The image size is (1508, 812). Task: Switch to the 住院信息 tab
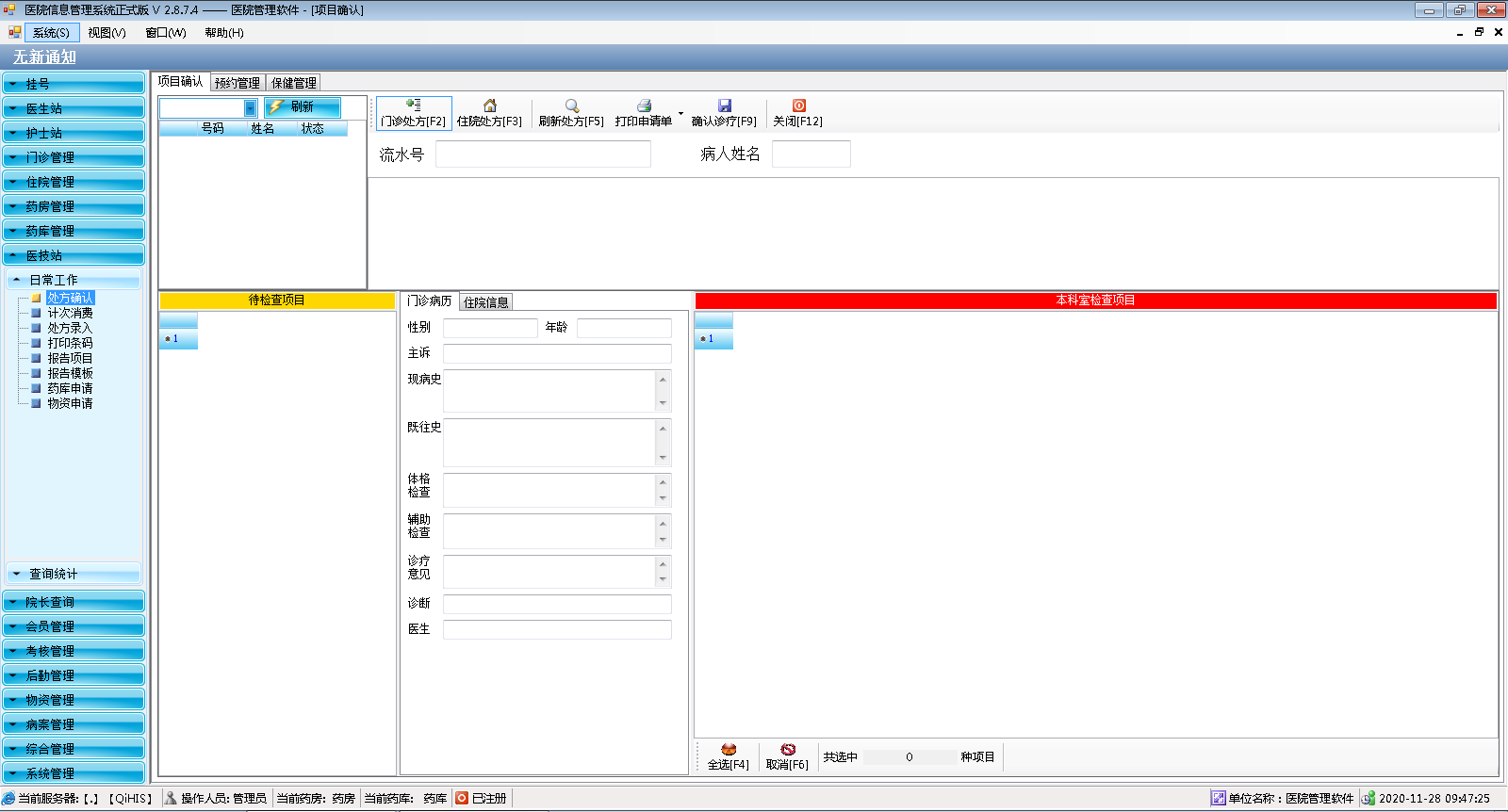485,302
